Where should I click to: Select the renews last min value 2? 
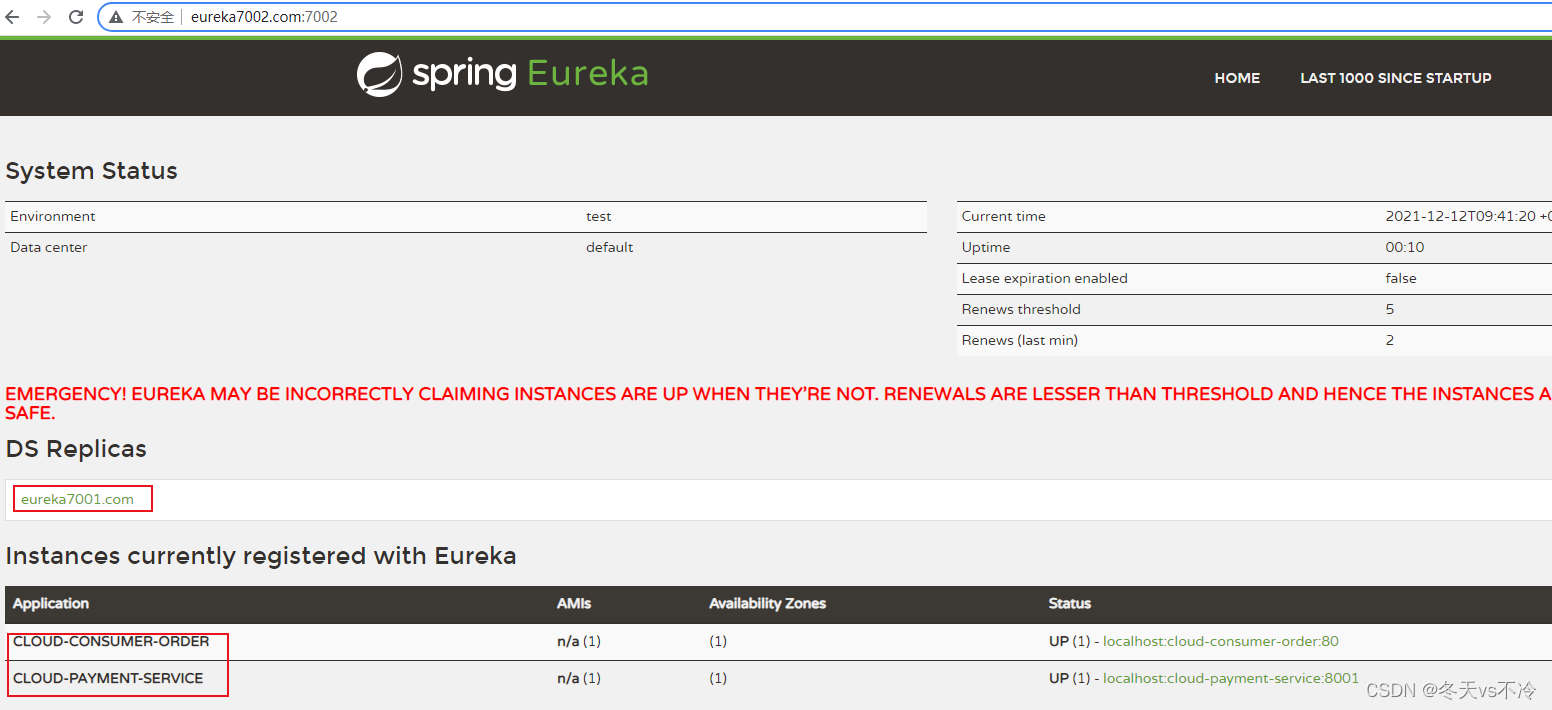tap(1390, 340)
